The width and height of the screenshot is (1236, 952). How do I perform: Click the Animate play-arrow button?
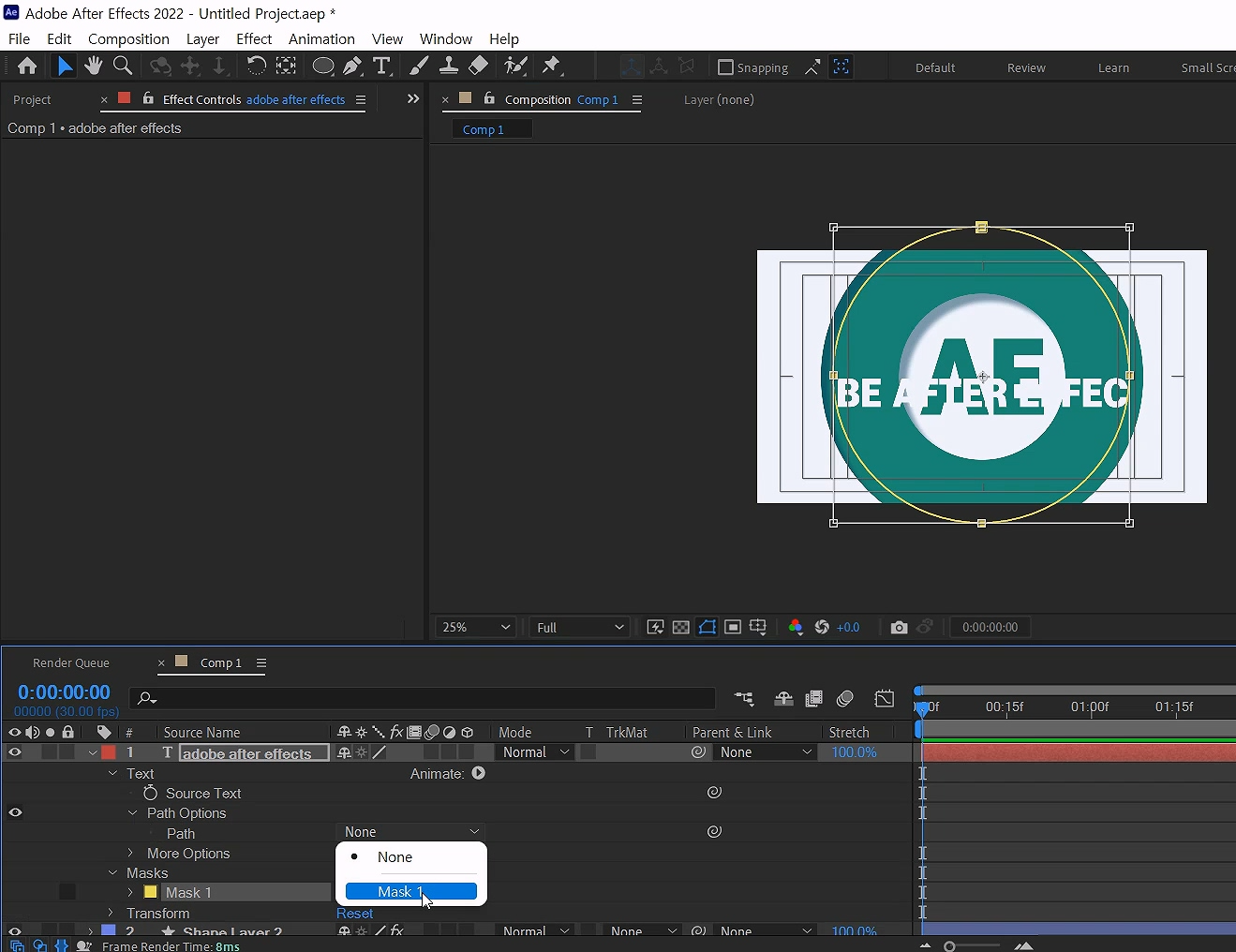479,773
